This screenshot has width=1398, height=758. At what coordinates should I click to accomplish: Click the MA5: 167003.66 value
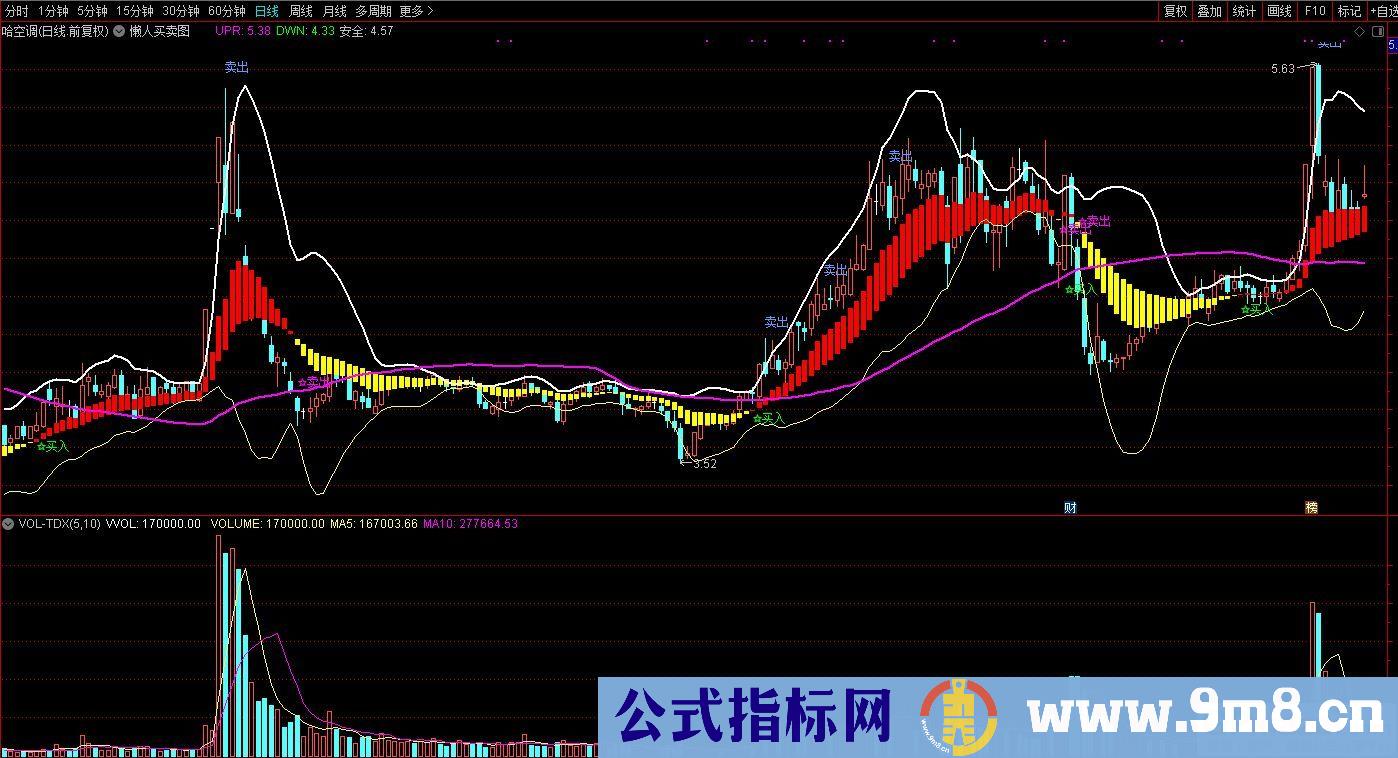click(x=374, y=523)
